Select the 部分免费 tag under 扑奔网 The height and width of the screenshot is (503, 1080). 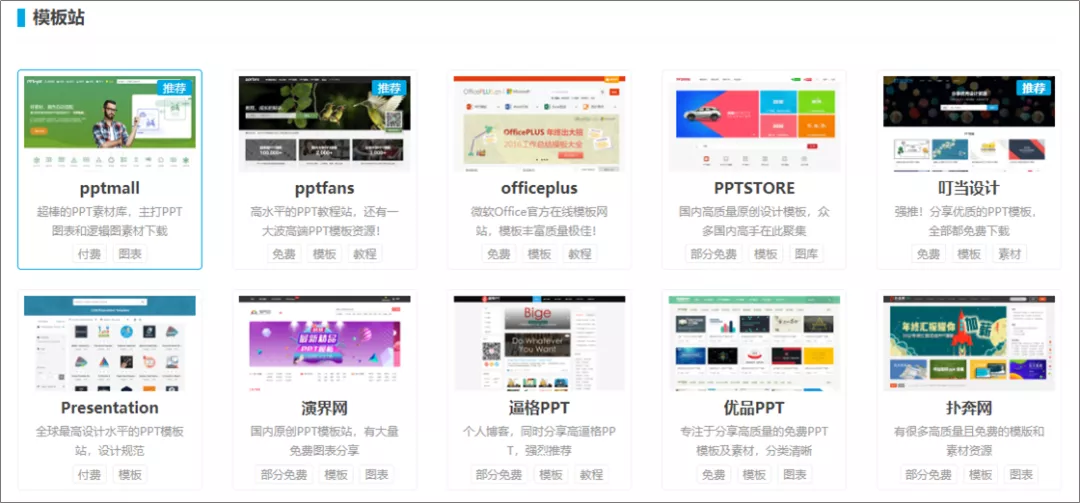928,475
